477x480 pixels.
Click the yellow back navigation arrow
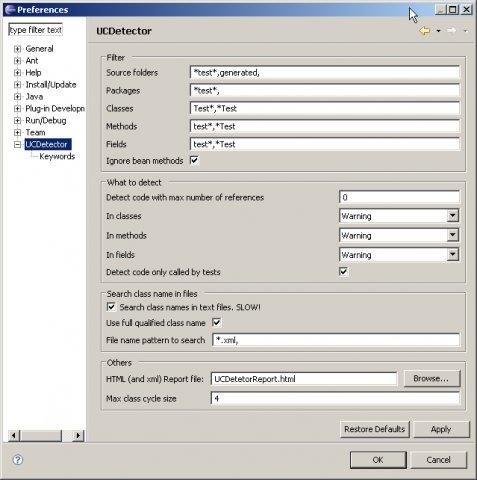coord(424,31)
